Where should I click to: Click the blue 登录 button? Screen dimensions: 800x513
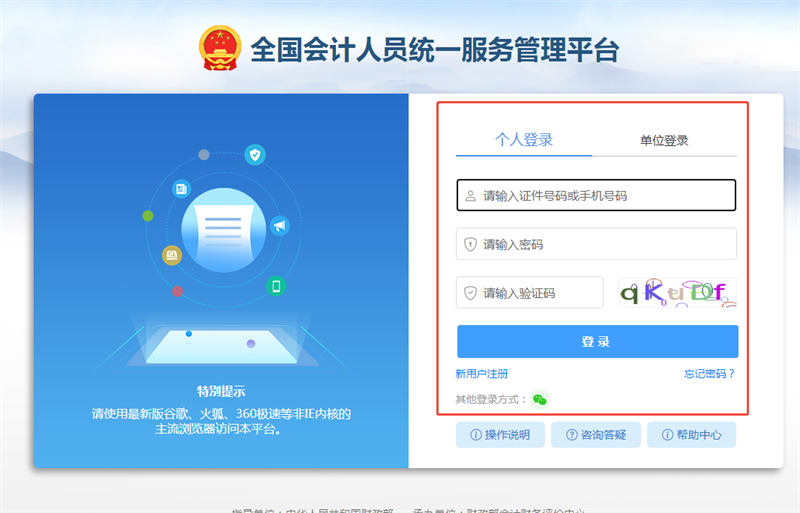click(x=597, y=341)
